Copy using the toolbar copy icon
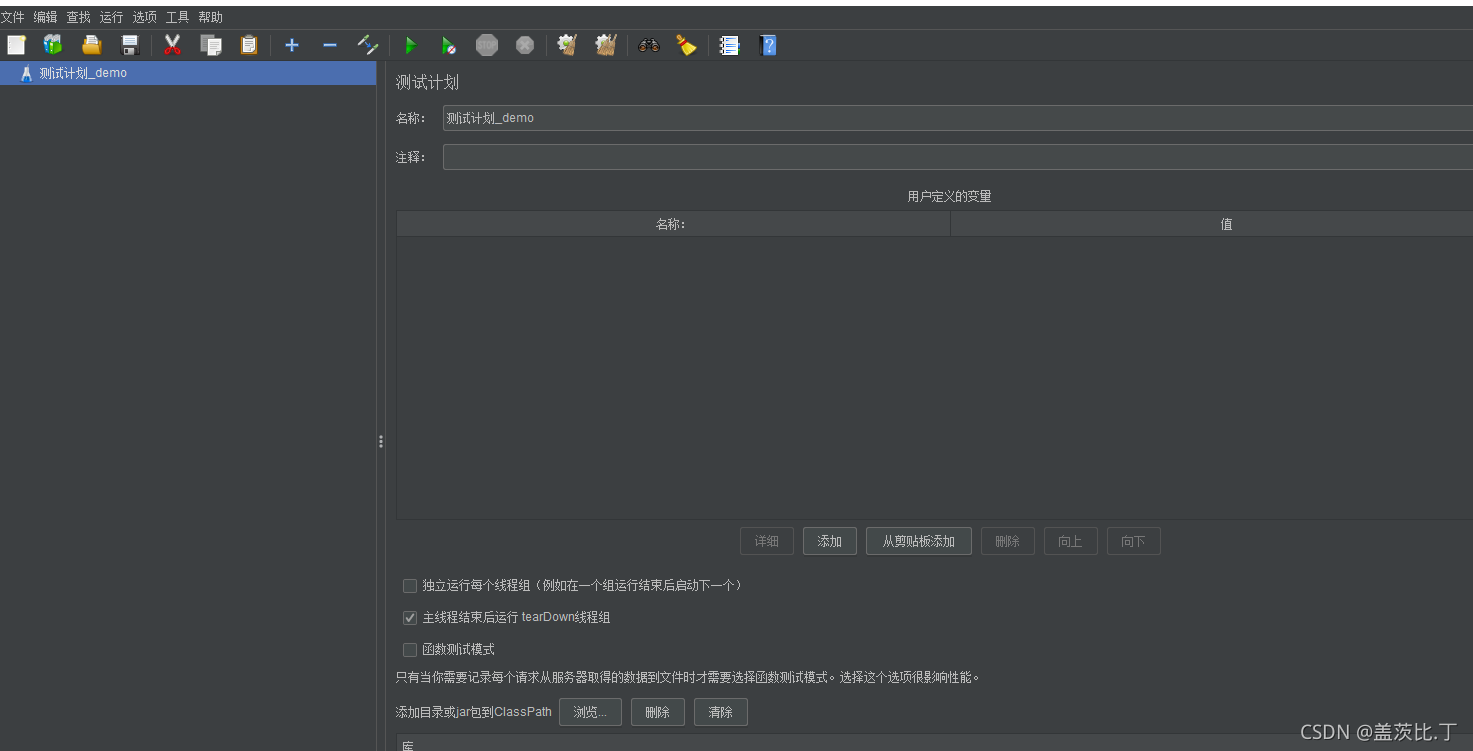 211,45
